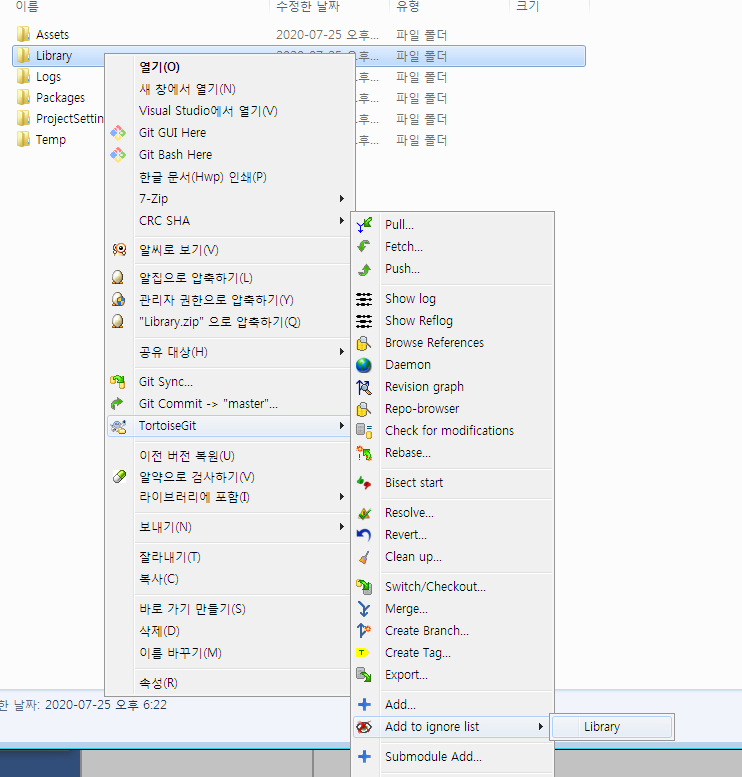Click the Add to ignore list eye icon
Viewport: 742px width, 777px height.
point(364,727)
